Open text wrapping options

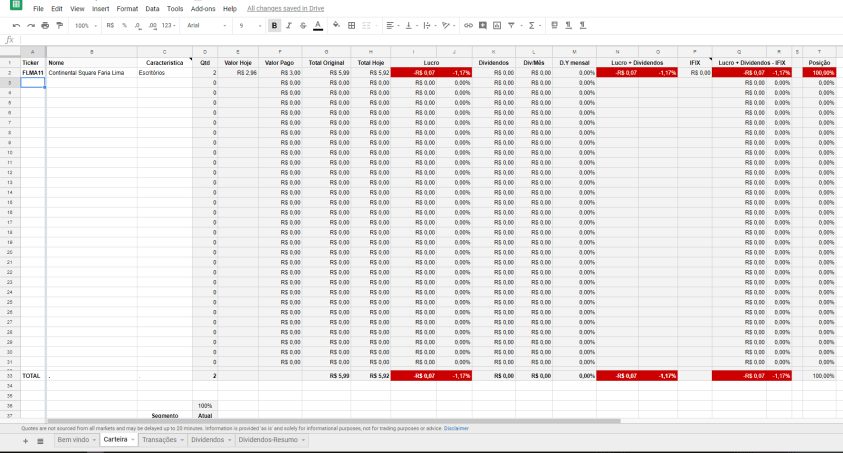tap(428, 25)
